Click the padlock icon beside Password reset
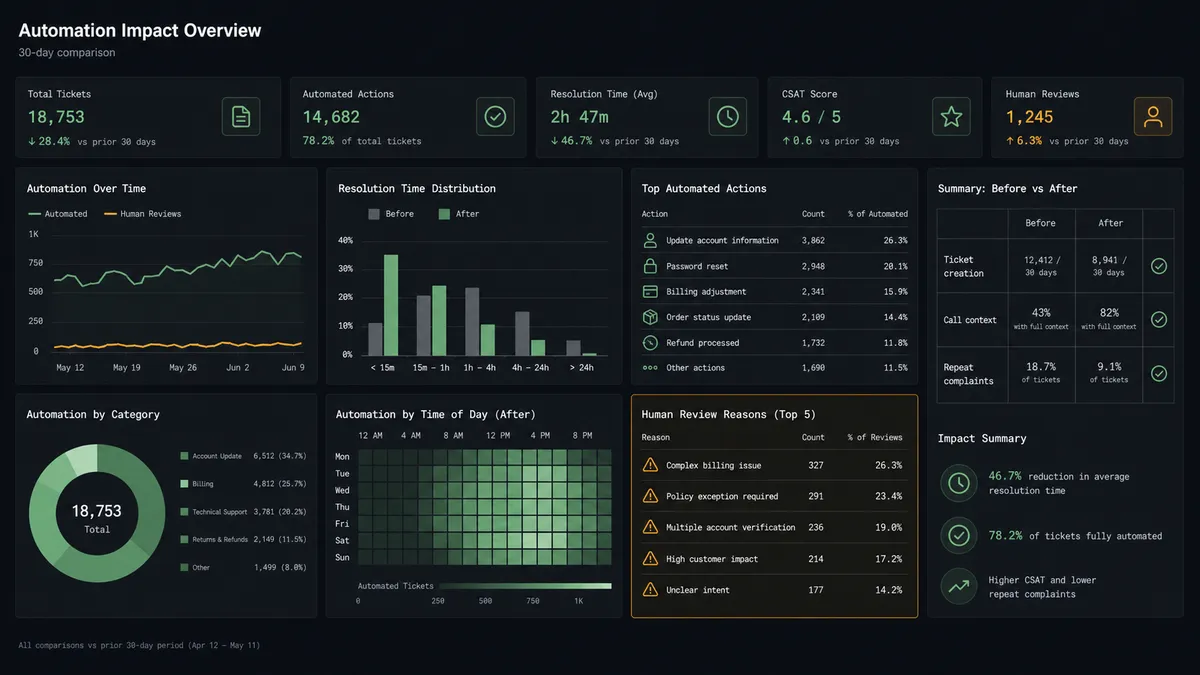The width and height of the screenshot is (1200, 675). [650, 266]
